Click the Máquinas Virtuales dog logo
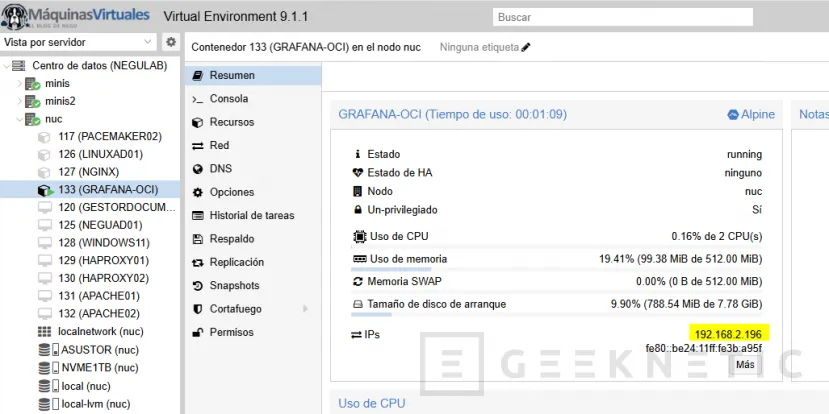Image resolution: width=829 pixels, height=414 pixels. coord(15,16)
